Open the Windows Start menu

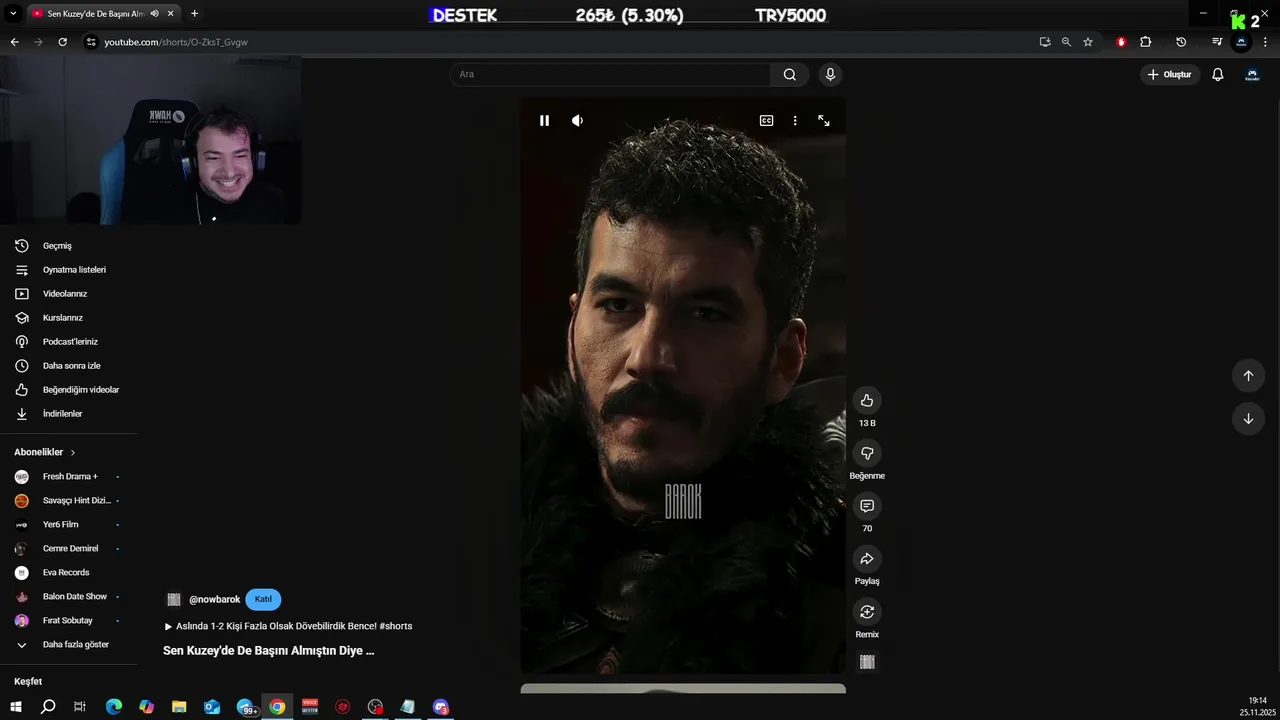point(16,707)
